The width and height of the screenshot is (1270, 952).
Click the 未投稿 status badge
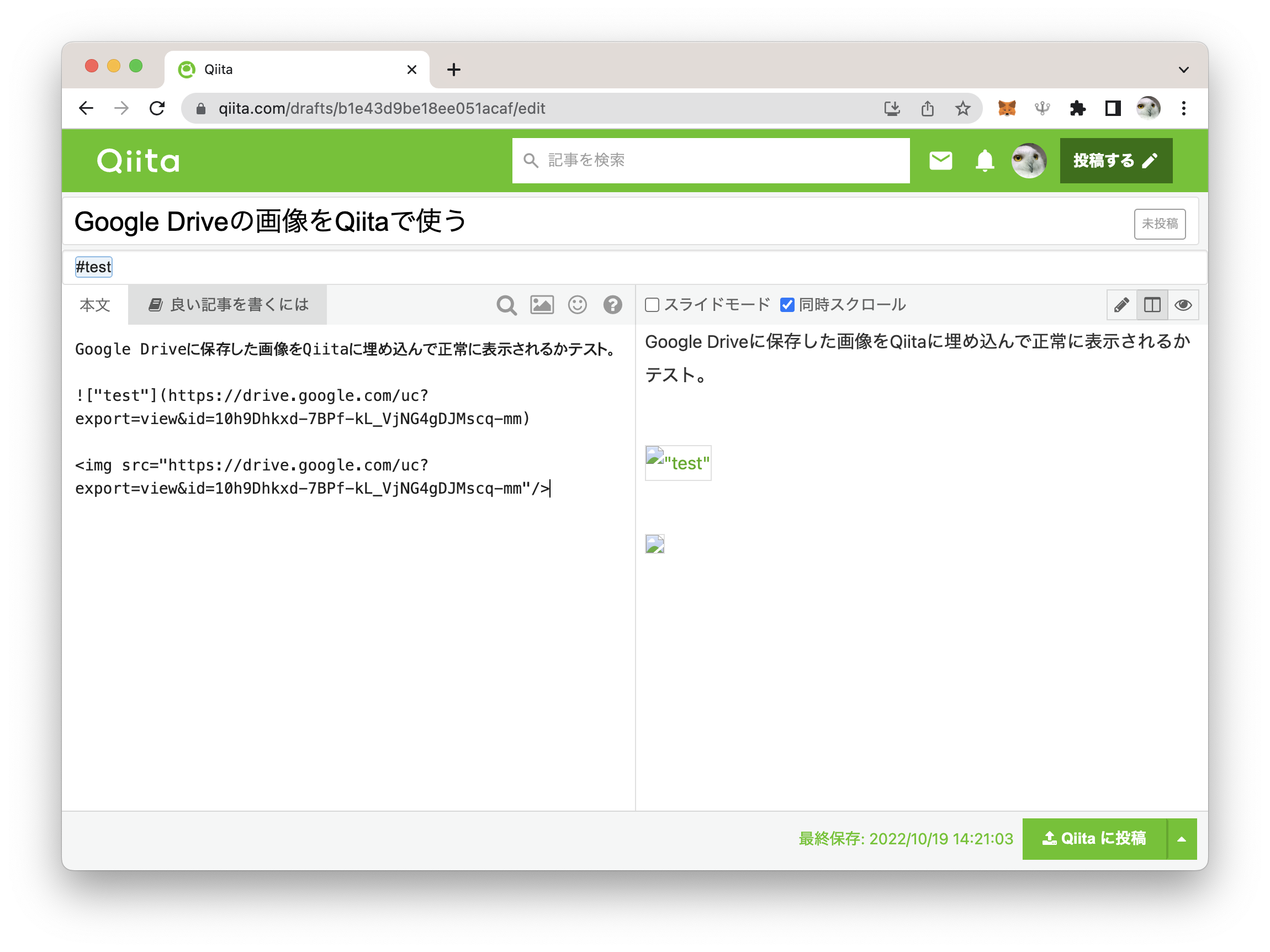1159,223
